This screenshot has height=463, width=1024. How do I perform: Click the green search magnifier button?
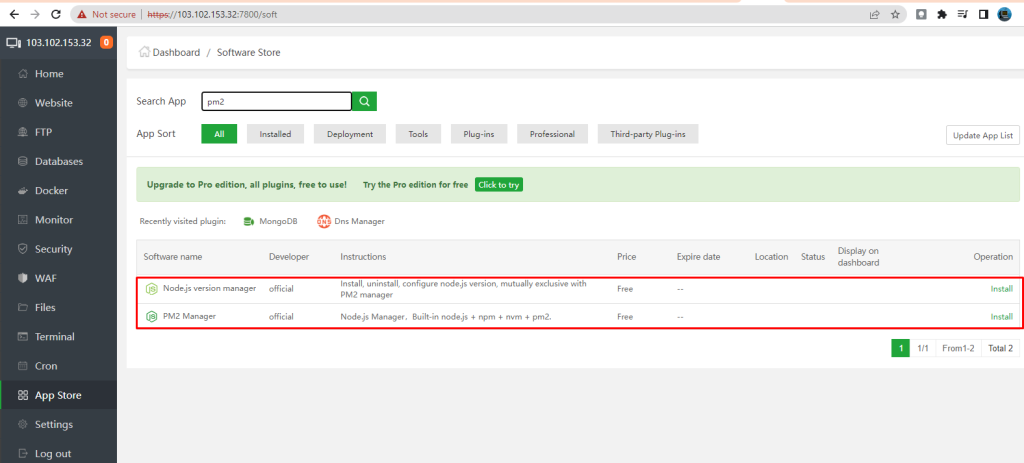tap(364, 101)
